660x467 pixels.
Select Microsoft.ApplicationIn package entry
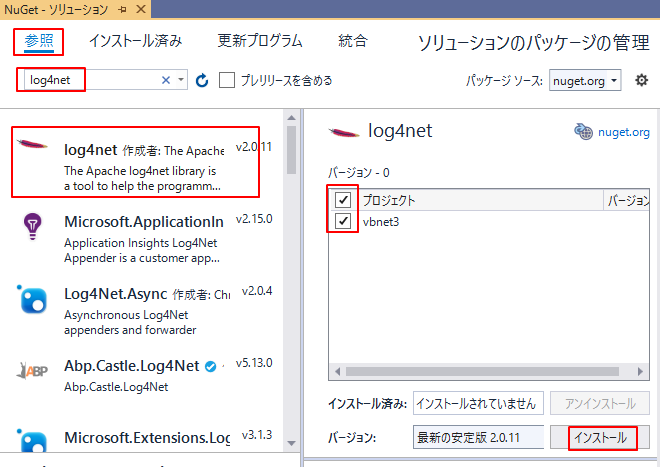click(142, 239)
